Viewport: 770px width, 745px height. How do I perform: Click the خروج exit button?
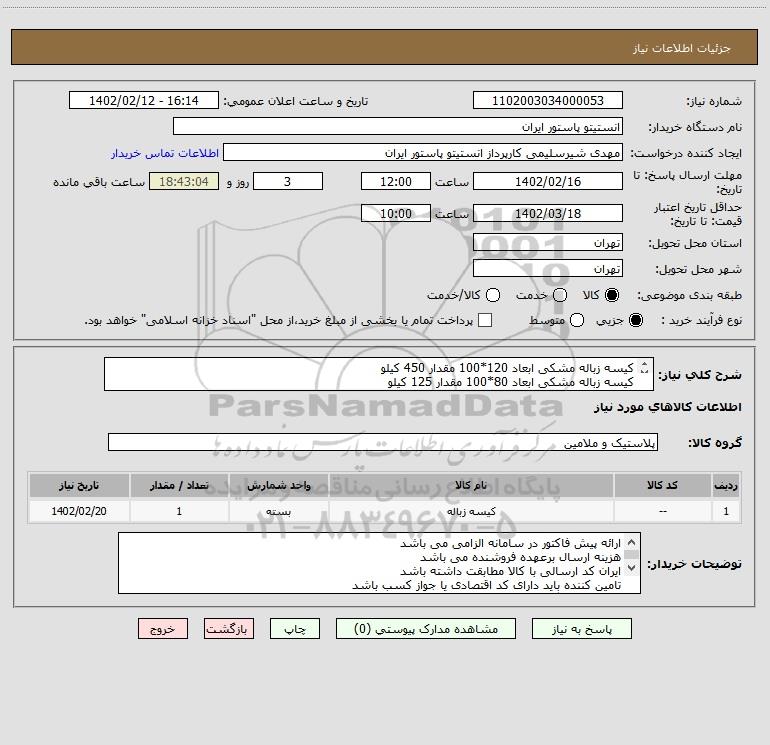coord(163,629)
